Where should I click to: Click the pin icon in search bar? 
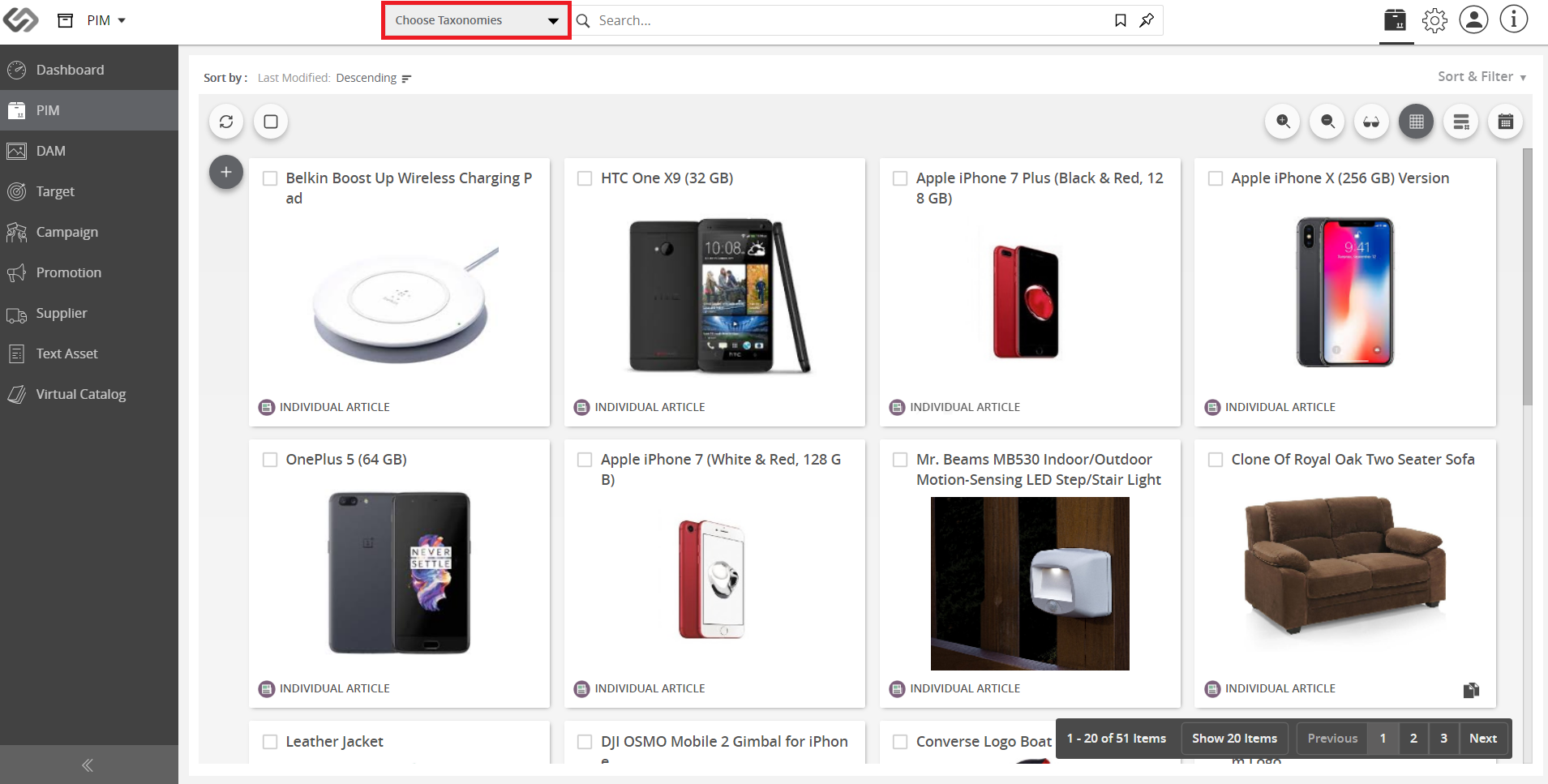click(1147, 20)
